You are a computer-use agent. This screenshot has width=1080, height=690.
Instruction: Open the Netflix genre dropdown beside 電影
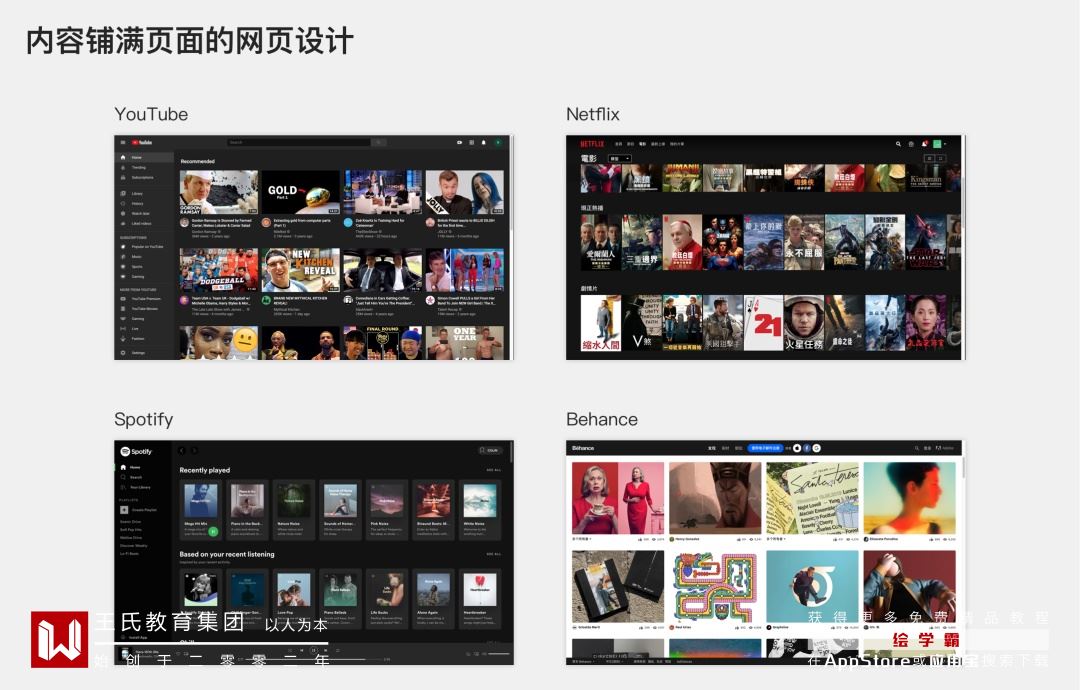click(x=619, y=158)
